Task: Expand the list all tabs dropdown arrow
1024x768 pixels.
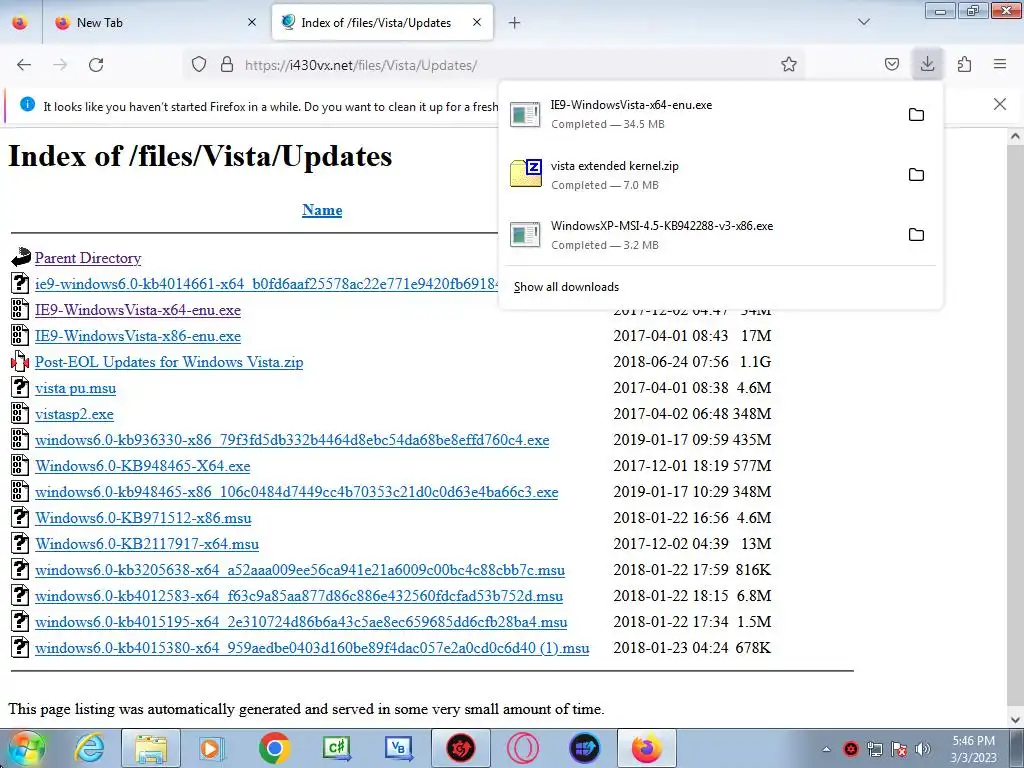Action: (x=863, y=22)
